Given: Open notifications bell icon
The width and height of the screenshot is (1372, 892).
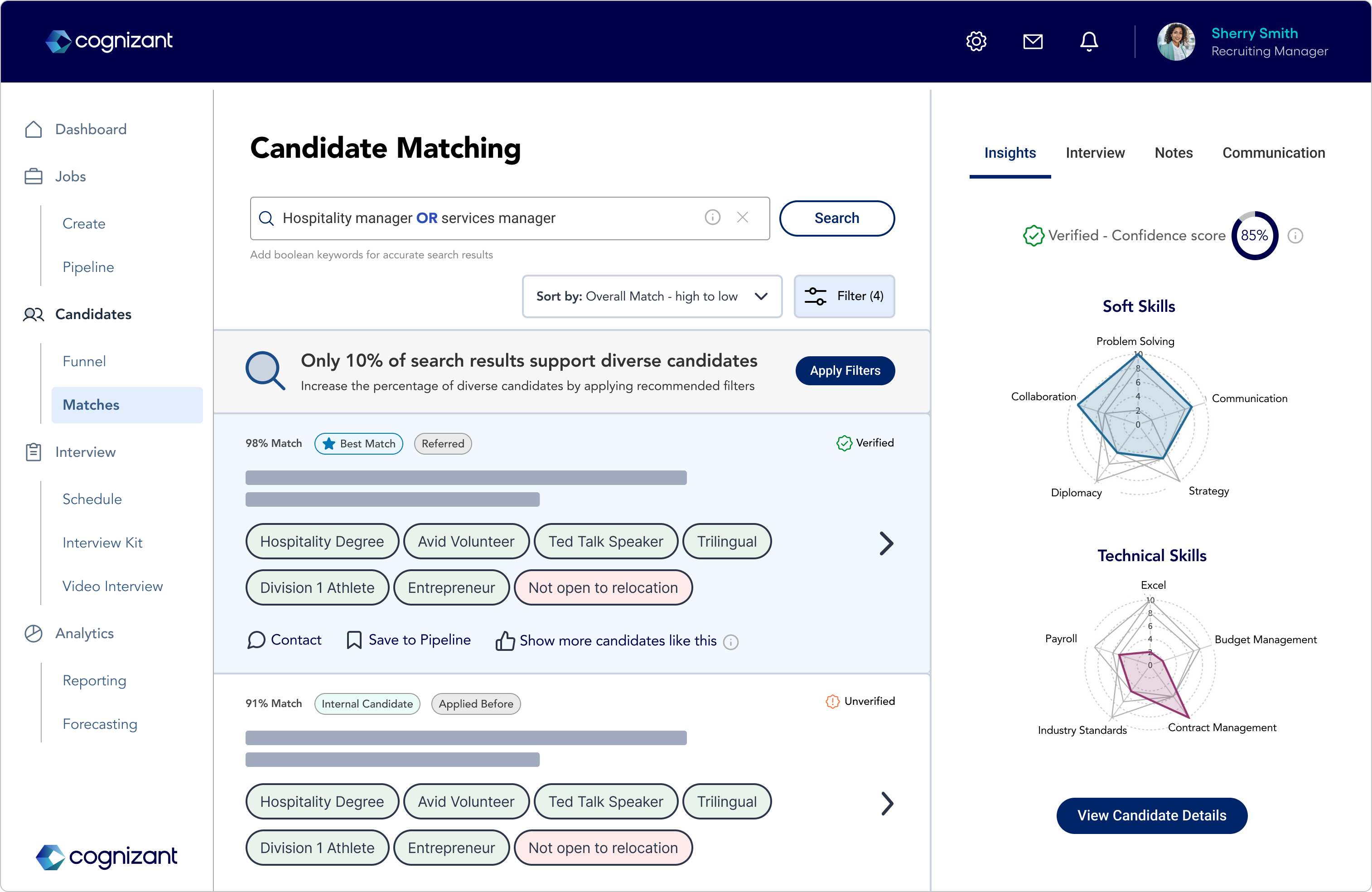Looking at the screenshot, I should tap(1088, 42).
